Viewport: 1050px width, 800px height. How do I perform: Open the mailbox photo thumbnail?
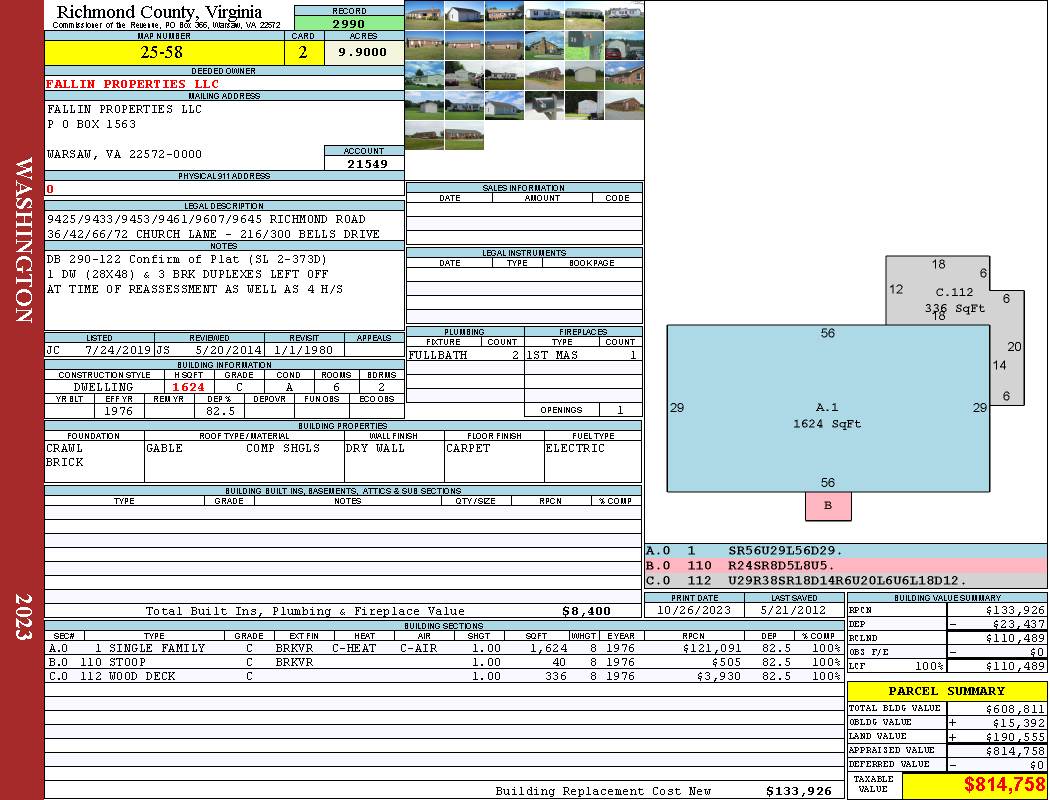(x=544, y=105)
